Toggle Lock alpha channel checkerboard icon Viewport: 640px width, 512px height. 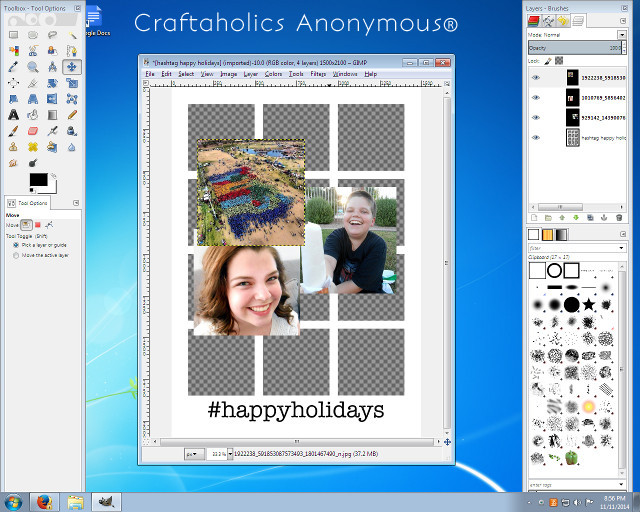pos(559,61)
